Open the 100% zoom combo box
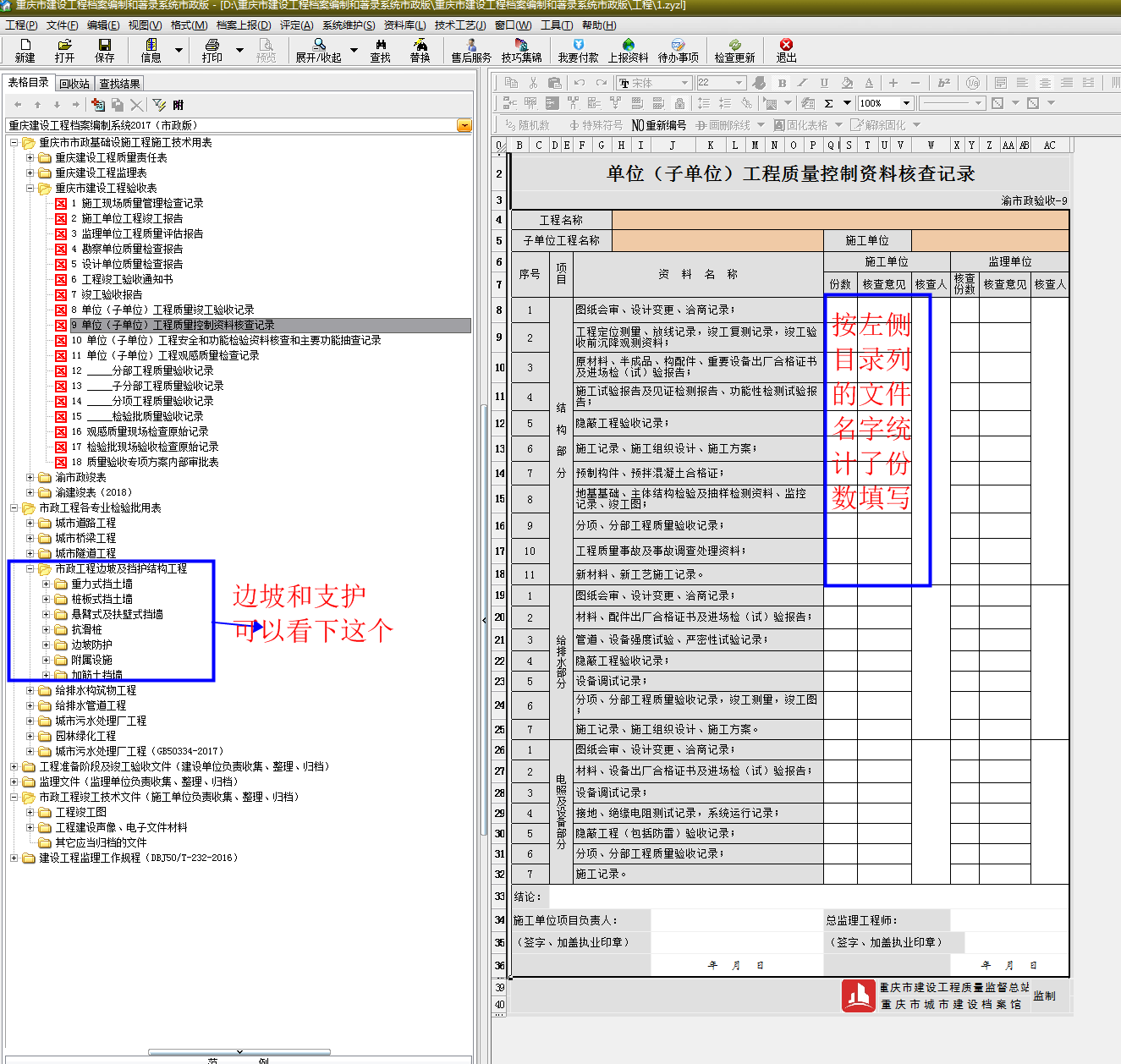 [x=885, y=103]
